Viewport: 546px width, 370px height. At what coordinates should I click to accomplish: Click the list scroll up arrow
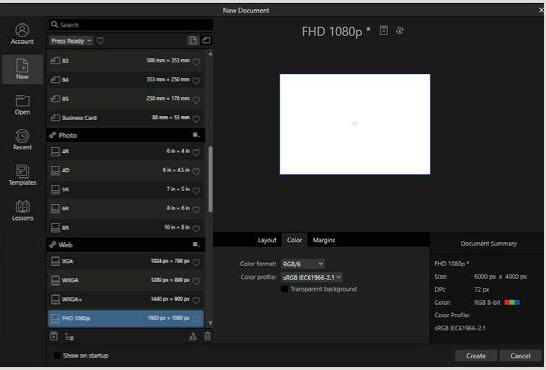[210, 54]
